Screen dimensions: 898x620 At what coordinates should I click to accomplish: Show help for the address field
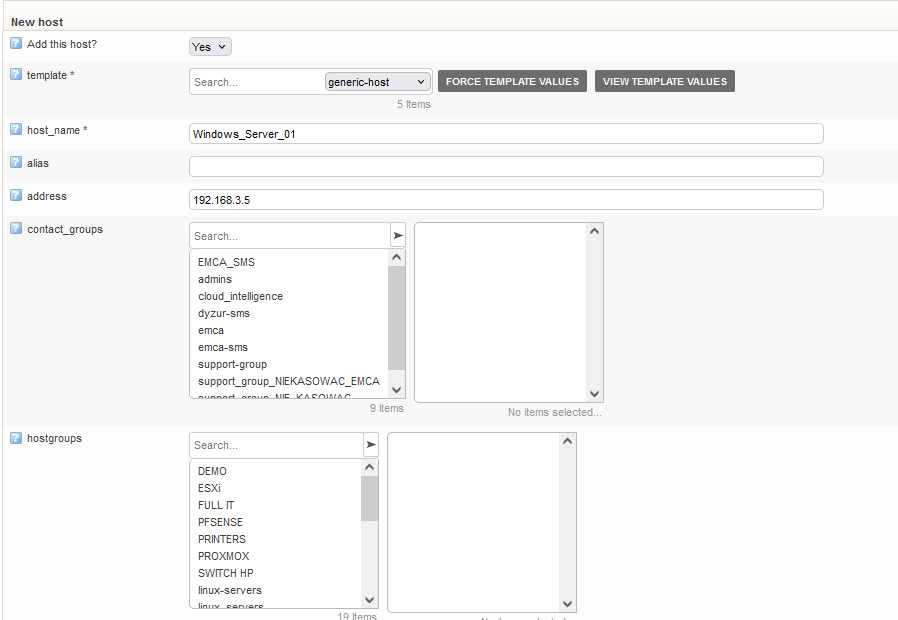coord(16,196)
